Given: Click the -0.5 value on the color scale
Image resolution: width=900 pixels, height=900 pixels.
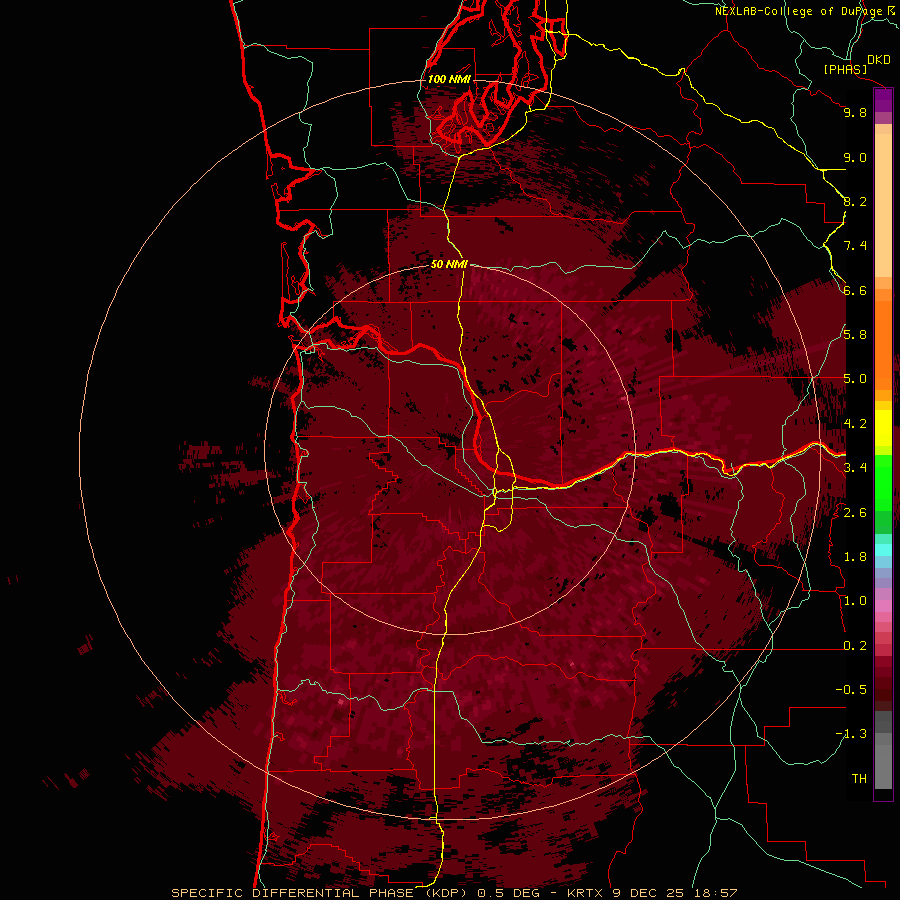Looking at the screenshot, I should (x=851, y=690).
